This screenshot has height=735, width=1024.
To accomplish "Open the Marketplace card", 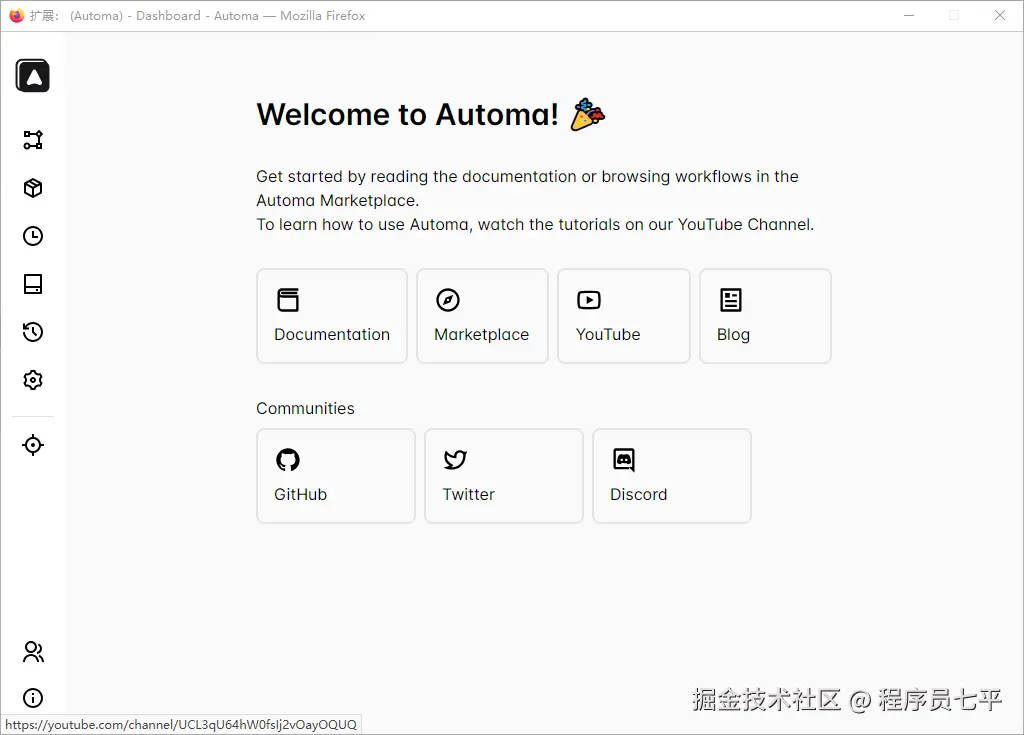I will coord(483,316).
